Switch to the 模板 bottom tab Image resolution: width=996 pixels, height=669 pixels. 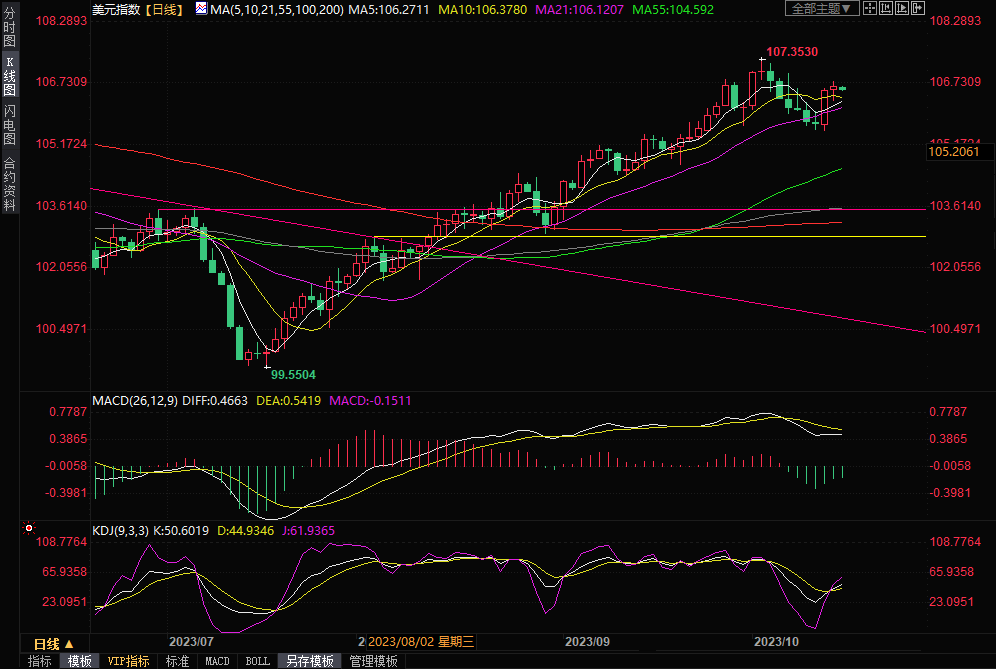(79, 661)
